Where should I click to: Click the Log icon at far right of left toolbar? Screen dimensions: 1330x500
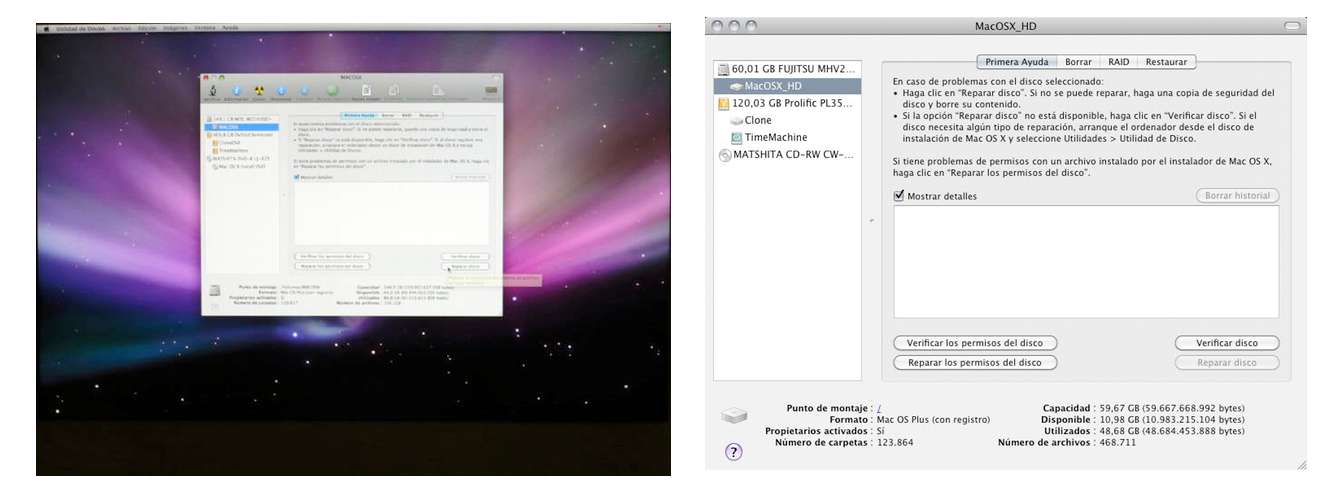(x=490, y=90)
